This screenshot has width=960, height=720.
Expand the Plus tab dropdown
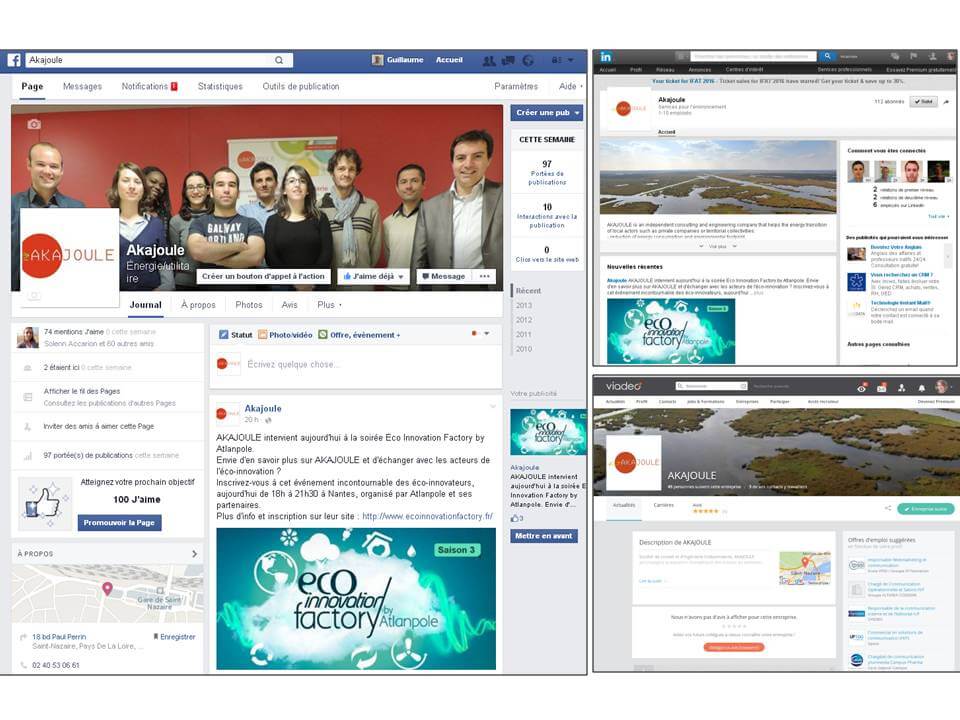pos(329,305)
